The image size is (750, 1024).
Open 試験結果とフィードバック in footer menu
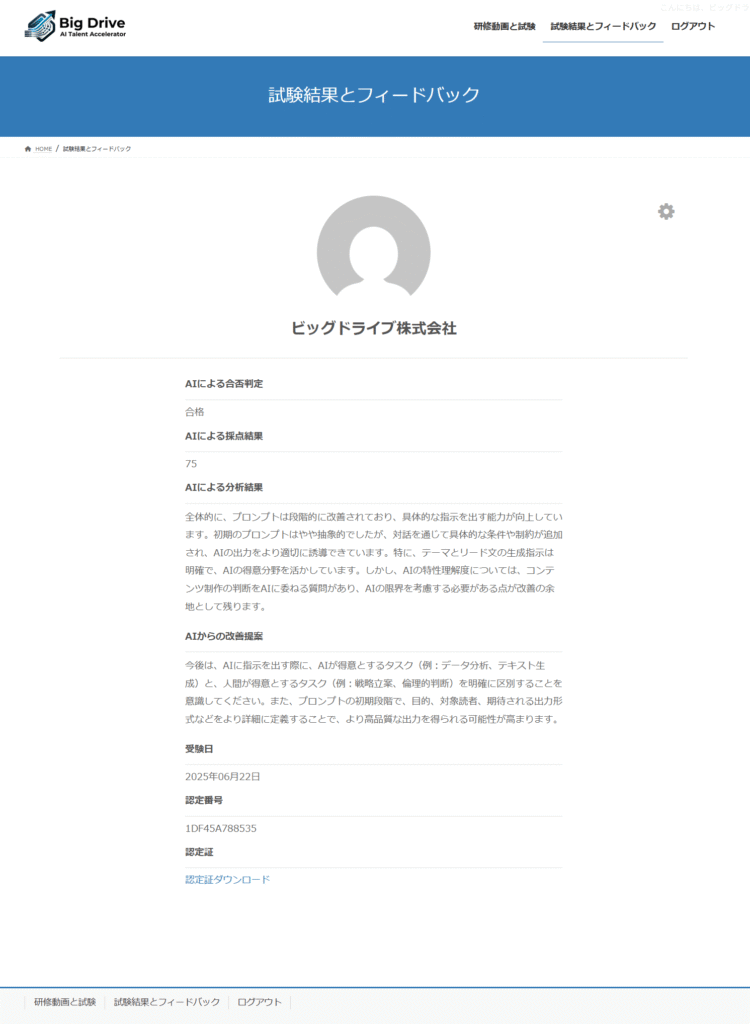[167, 1002]
